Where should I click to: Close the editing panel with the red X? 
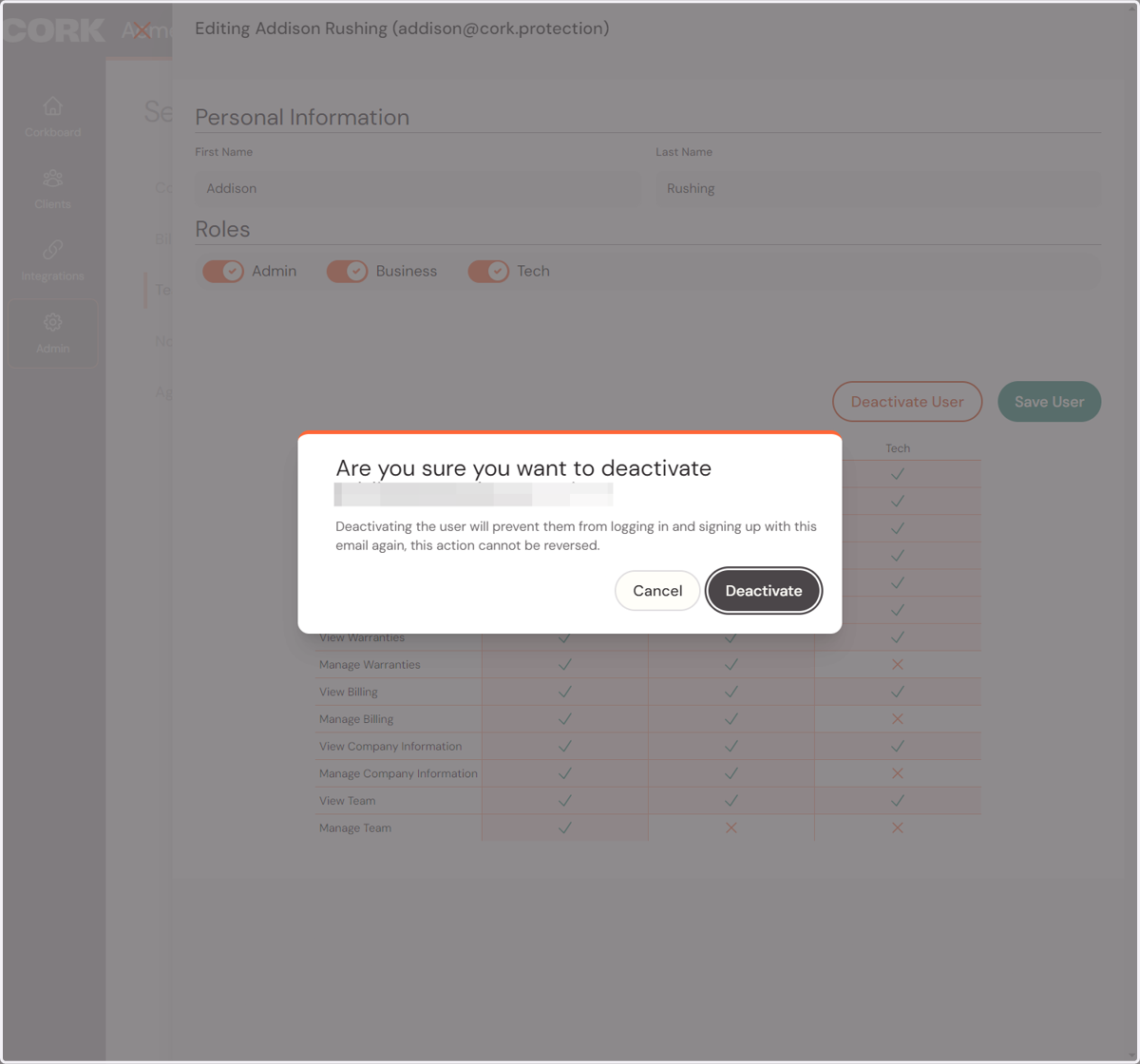pos(142,30)
